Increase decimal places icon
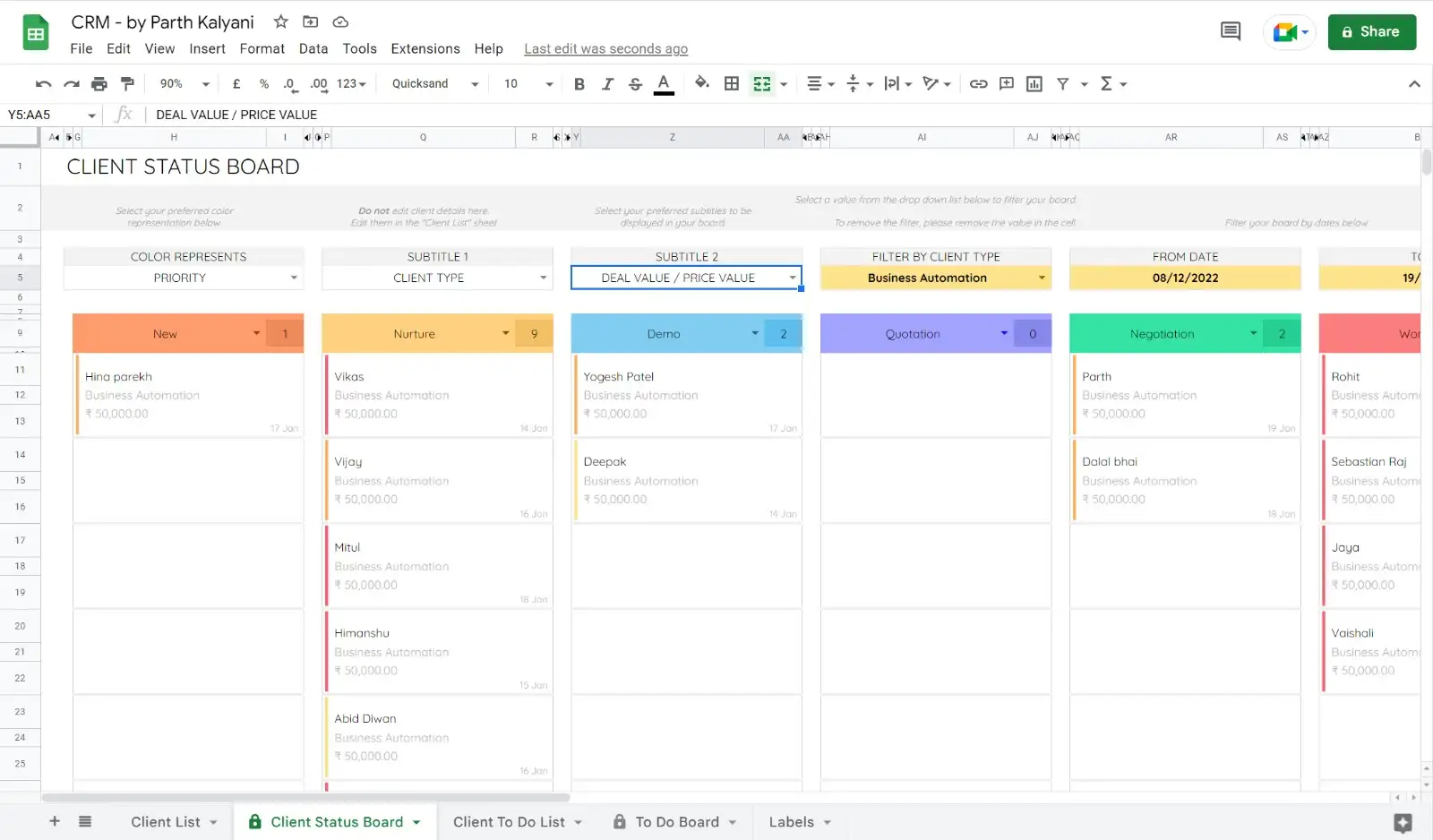The image size is (1433, 840). tap(319, 84)
